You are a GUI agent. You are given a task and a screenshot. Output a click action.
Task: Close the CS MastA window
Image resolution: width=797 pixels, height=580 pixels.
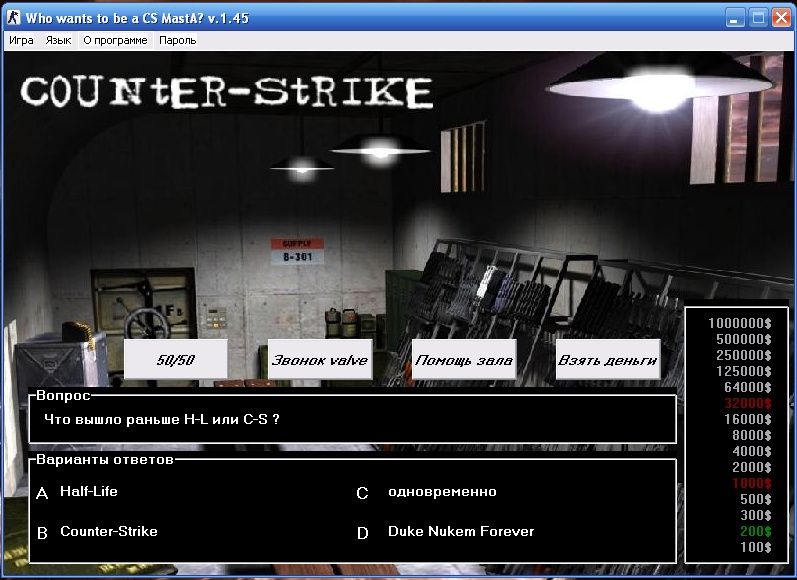pyautogui.click(x=780, y=18)
